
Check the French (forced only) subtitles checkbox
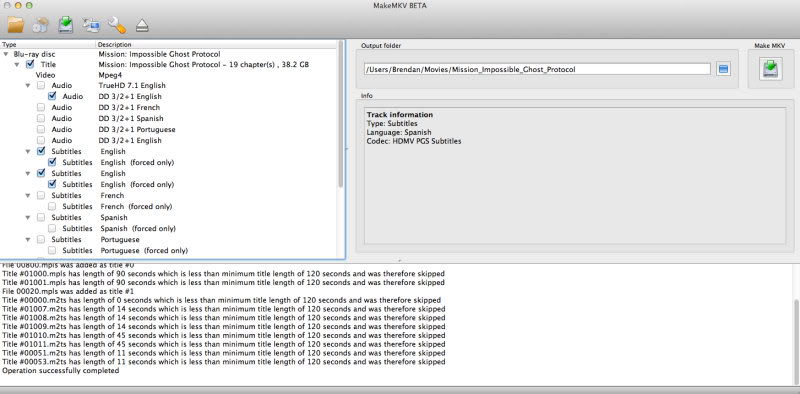tap(52, 207)
